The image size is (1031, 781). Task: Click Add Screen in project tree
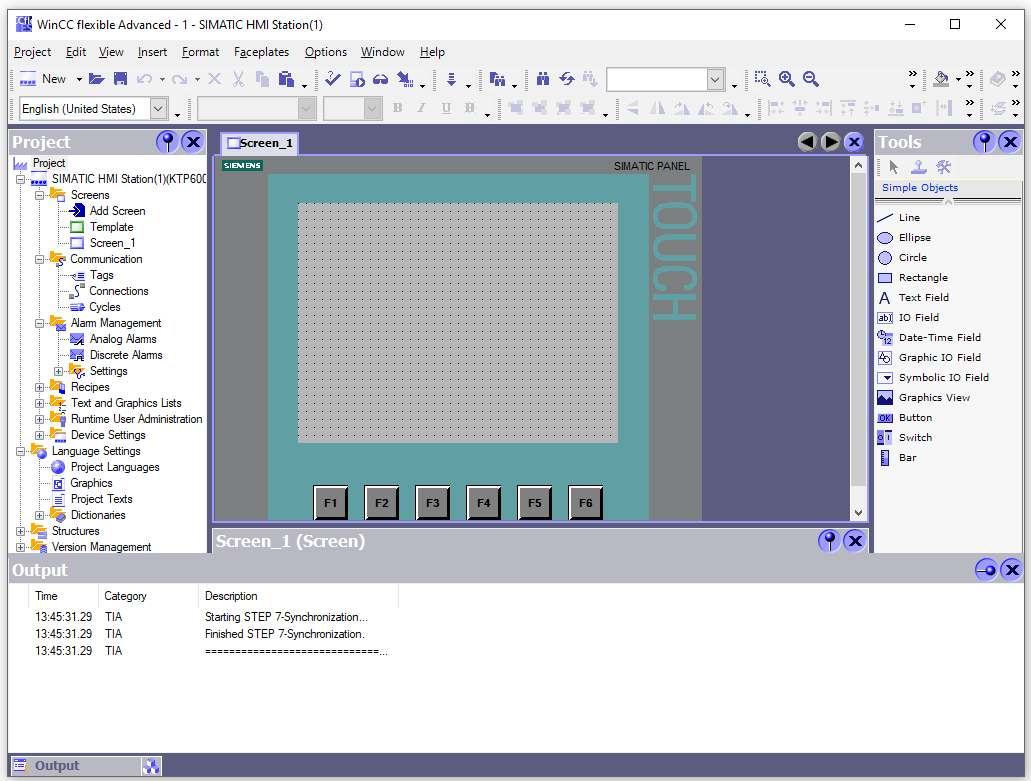[117, 211]
